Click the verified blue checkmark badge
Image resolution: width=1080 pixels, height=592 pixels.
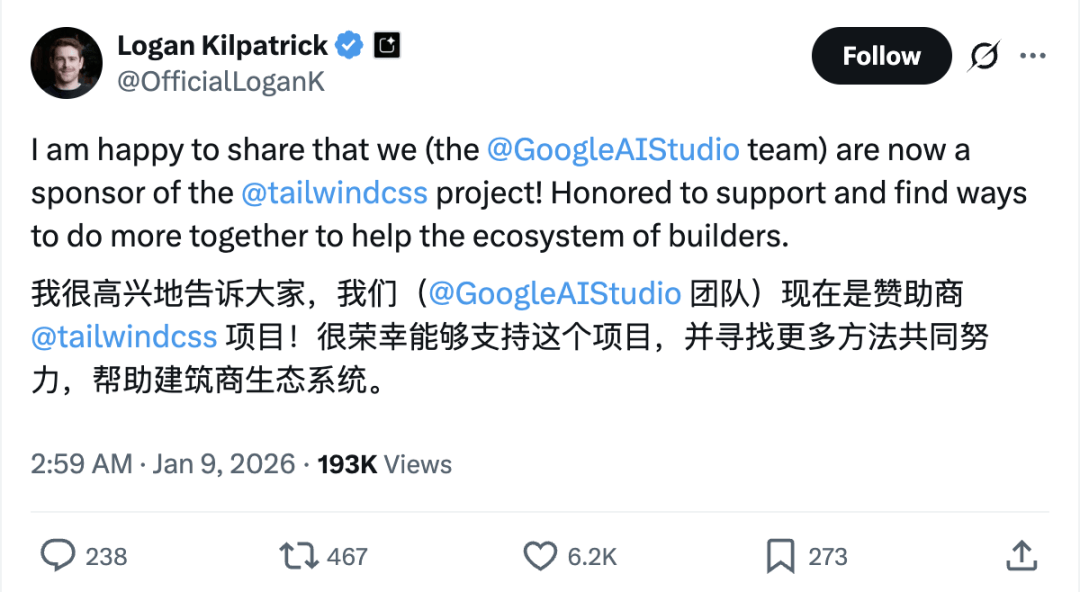347,44
